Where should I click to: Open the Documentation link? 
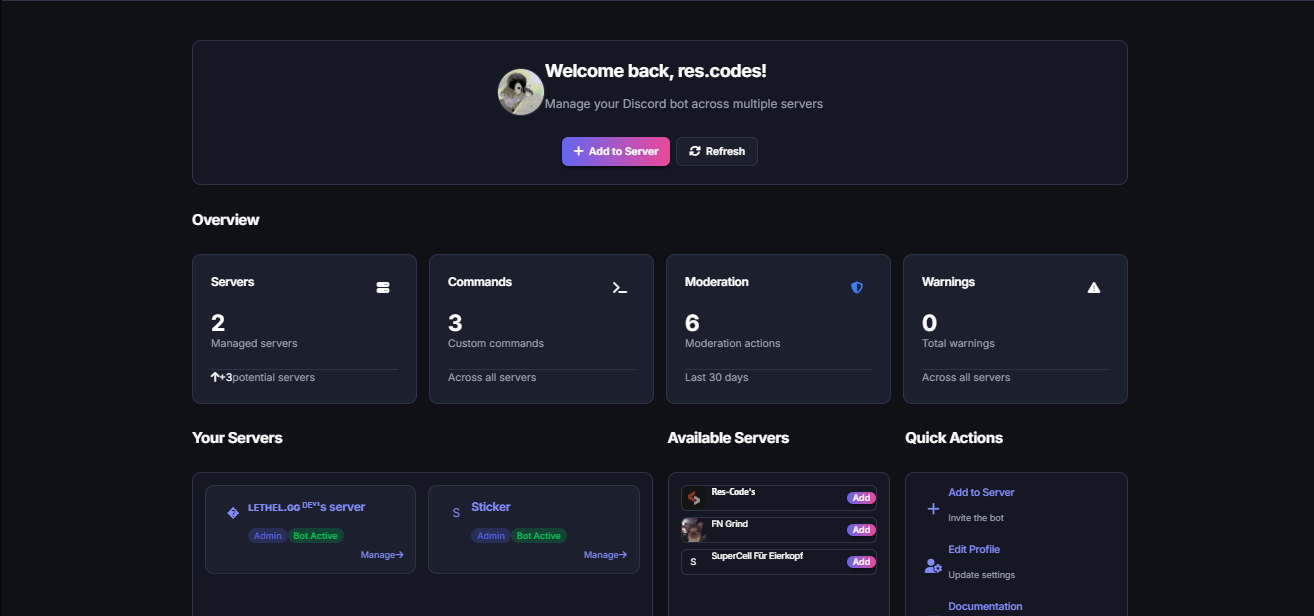[986, 606]
